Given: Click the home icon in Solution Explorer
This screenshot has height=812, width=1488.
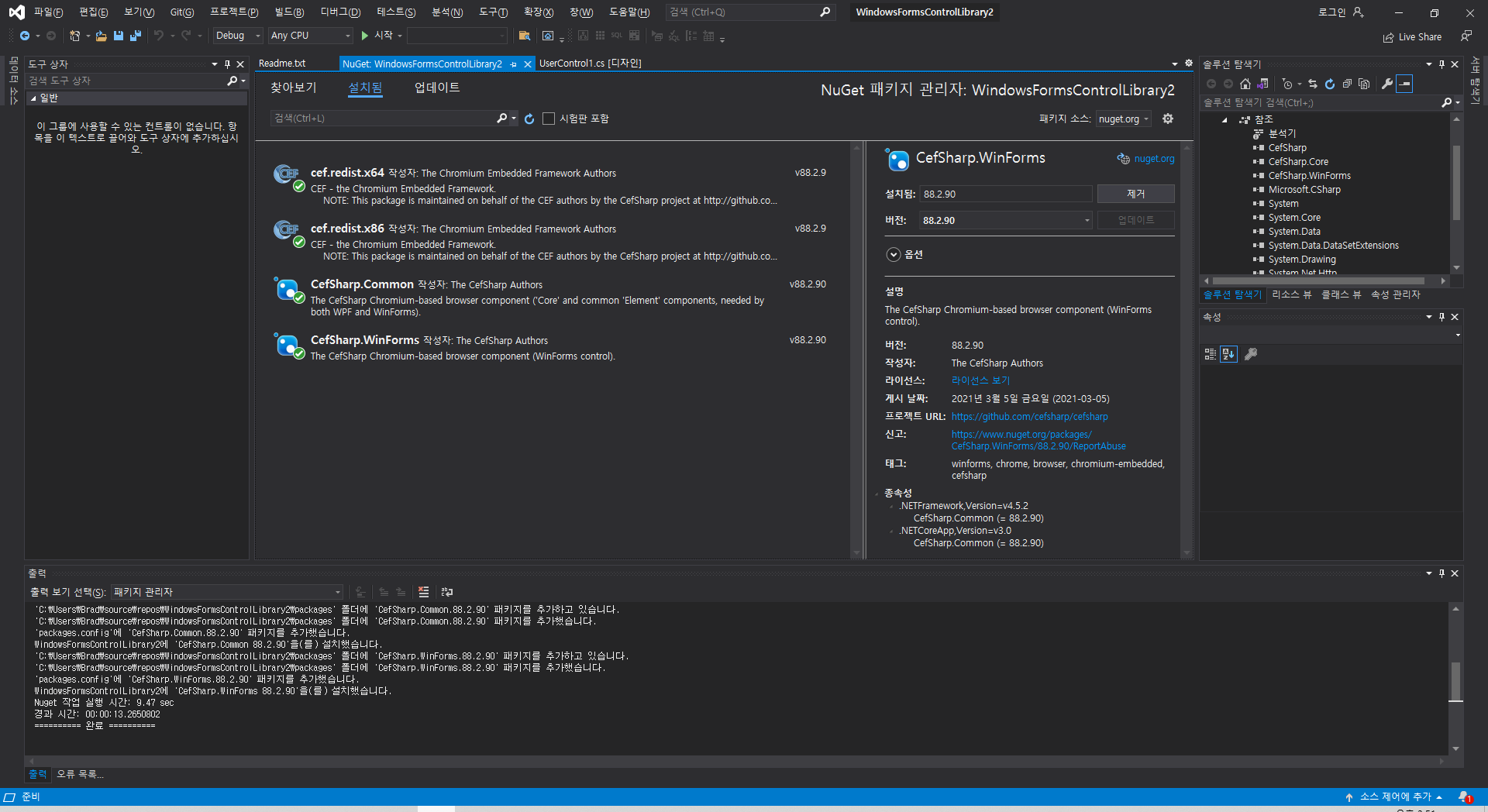Looking at the screenshot, I should [1245, 84].
